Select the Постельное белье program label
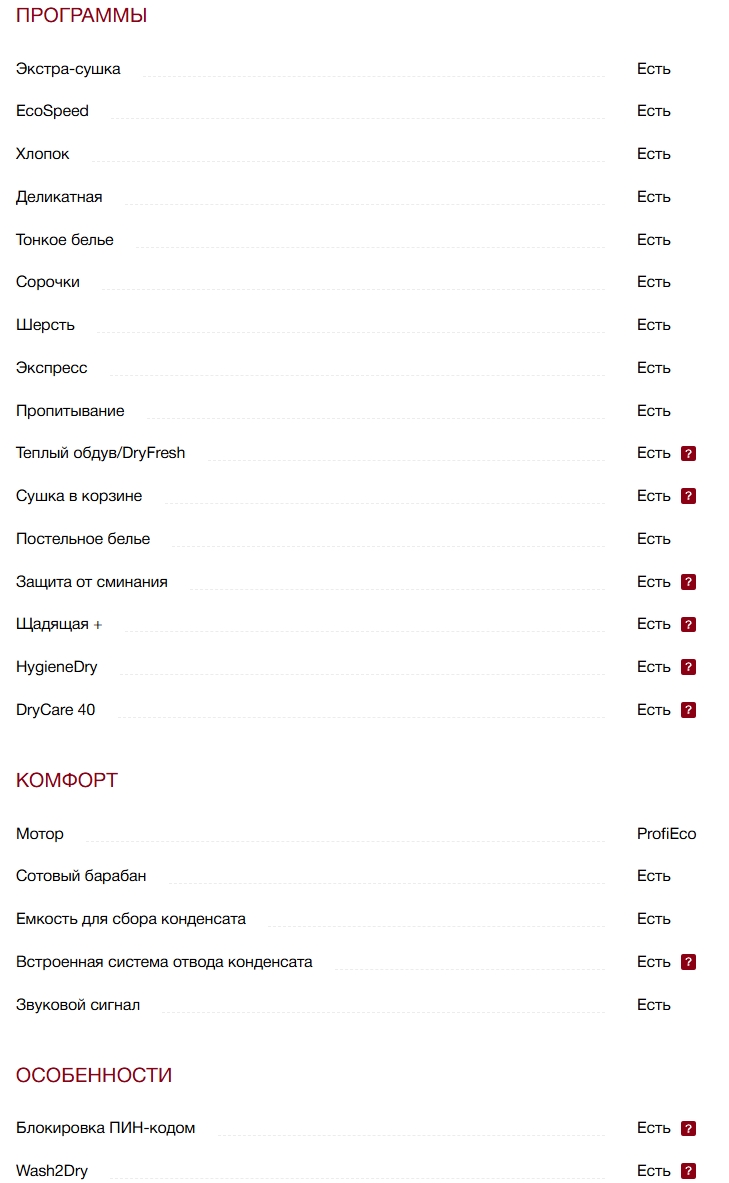Viewport: 729px width, 1183px height. 83,539
